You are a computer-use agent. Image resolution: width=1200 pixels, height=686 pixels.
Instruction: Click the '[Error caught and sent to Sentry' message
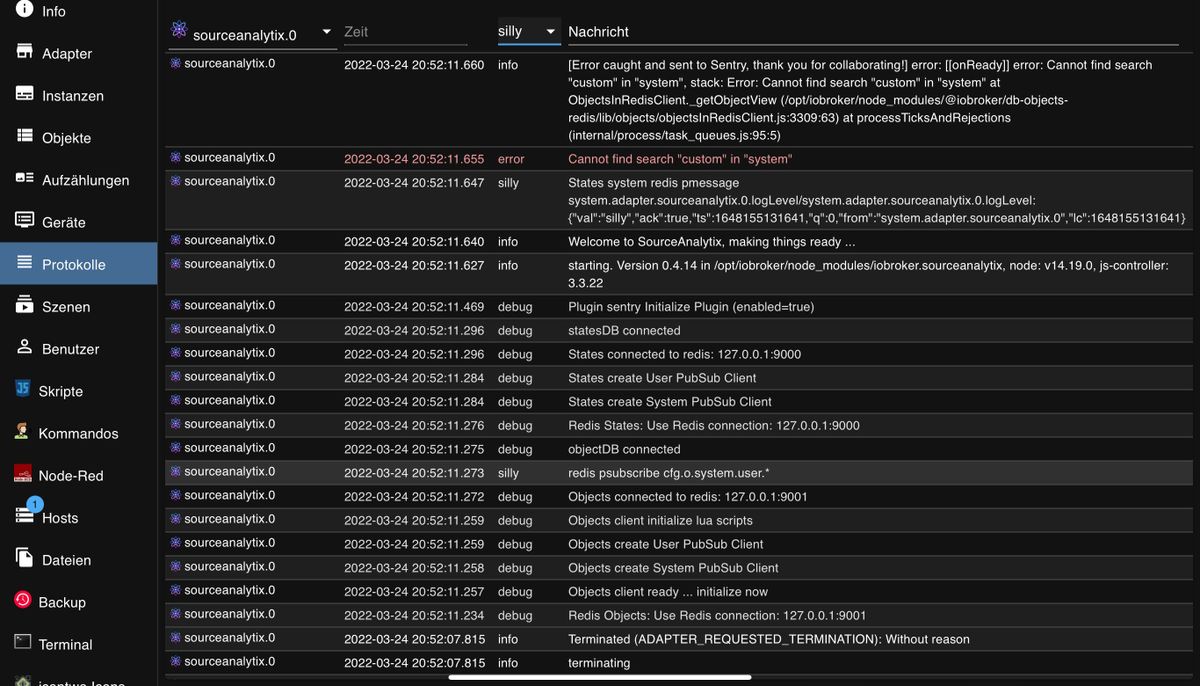[860, 100]
